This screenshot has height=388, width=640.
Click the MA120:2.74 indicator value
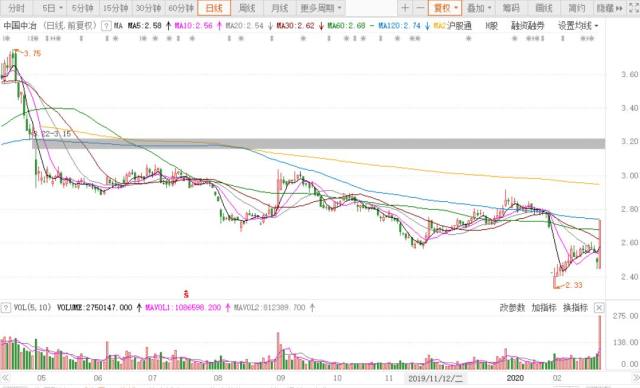pos(399,26)
